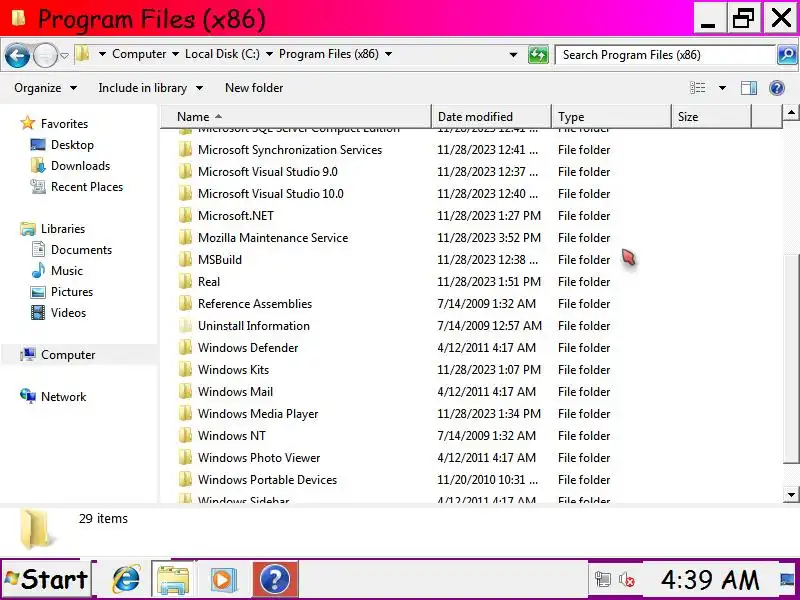
Task: Launch Windows Media Player taskbar icon
Action: tap(223, 579)
